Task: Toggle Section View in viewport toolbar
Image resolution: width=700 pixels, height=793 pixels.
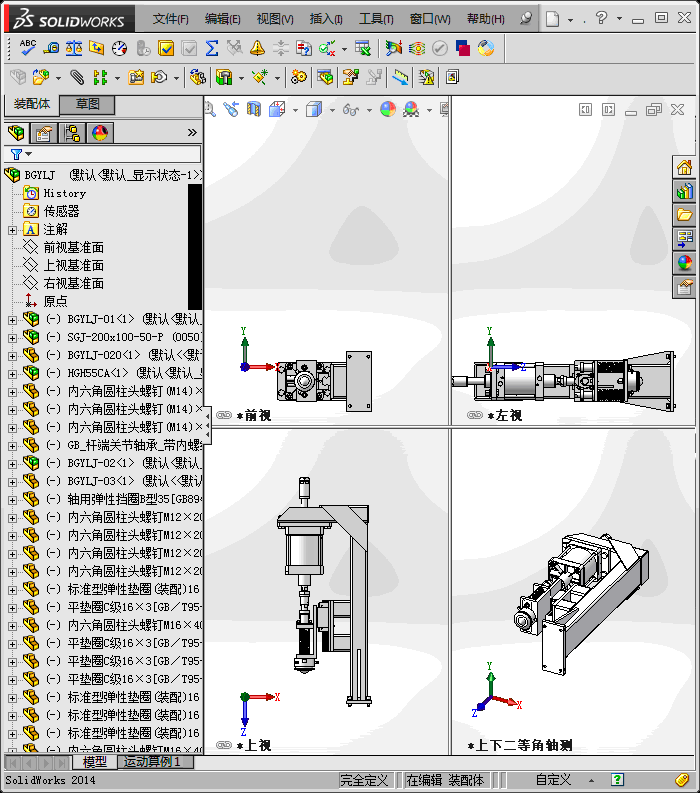Action: click(254, 109)
